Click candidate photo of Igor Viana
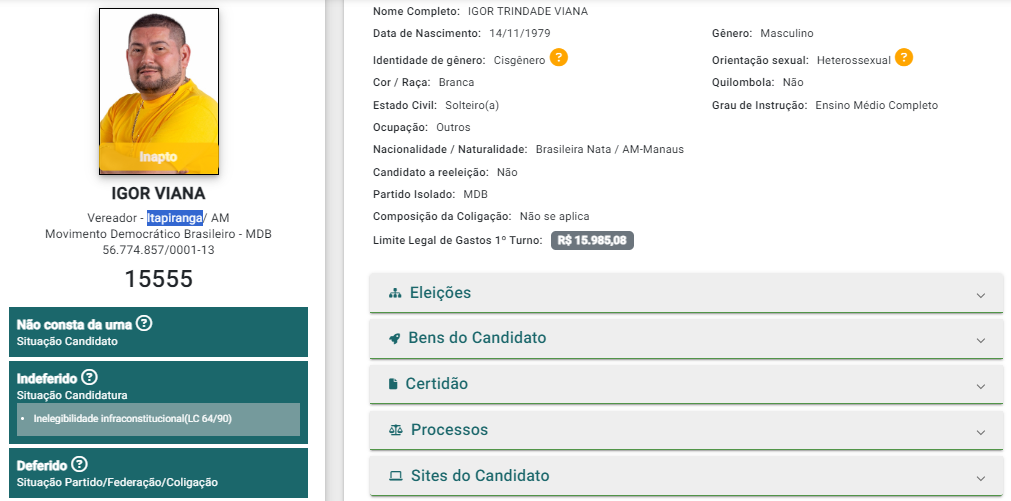Viewport: 1011px width, 501px height. coord(159,91)
